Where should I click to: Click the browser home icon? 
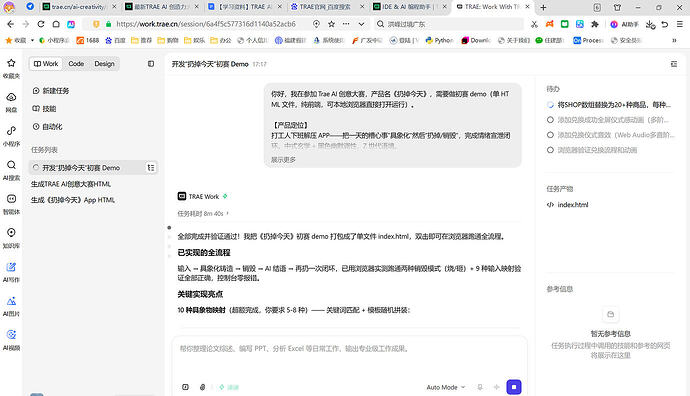coord(56,24)
